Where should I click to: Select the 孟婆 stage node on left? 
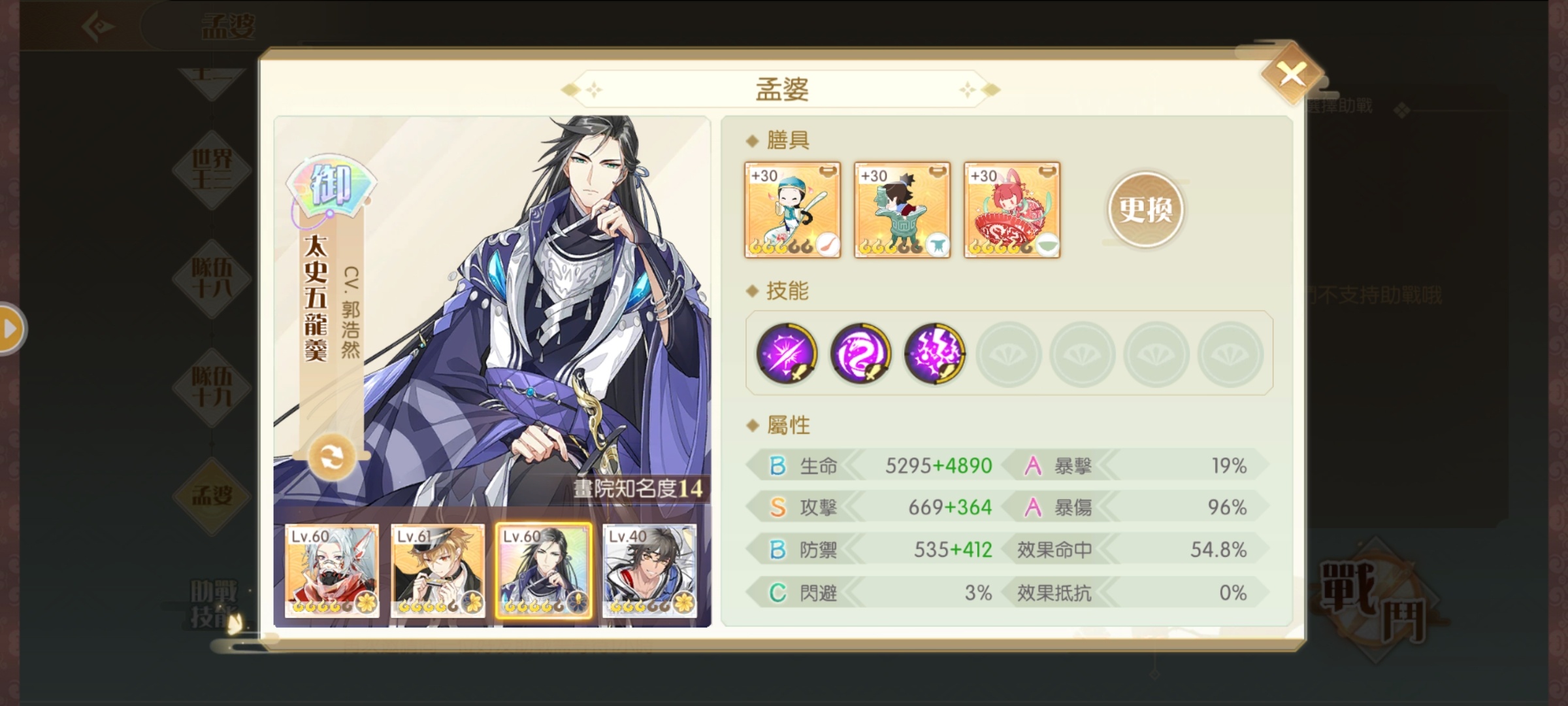[x=212, y=496]
